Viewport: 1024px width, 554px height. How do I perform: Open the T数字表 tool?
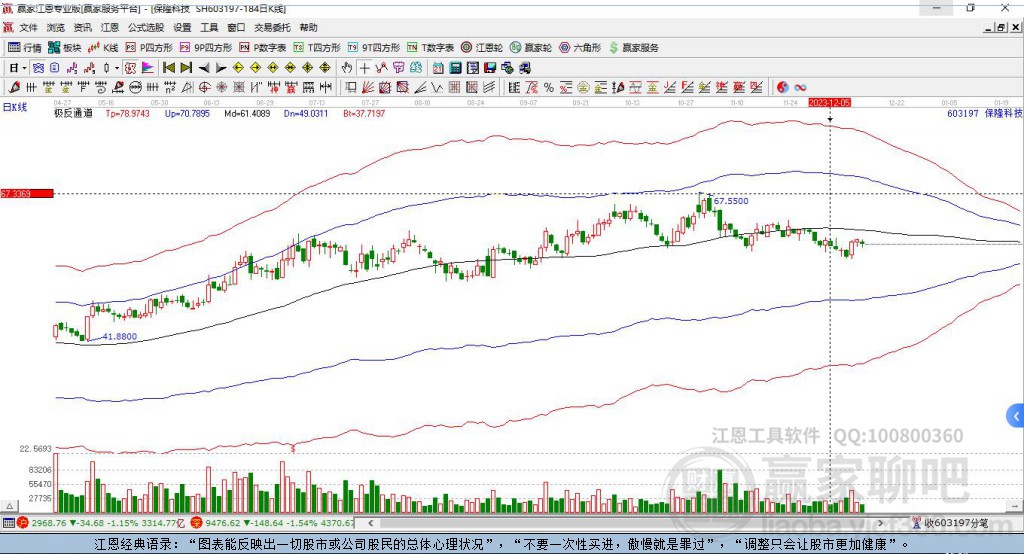(x=430, y=48)
